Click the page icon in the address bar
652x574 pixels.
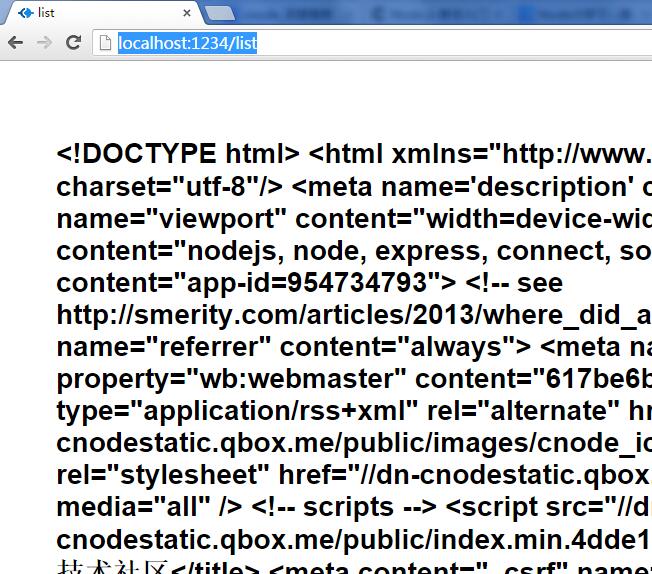click(x=105, y=43)
